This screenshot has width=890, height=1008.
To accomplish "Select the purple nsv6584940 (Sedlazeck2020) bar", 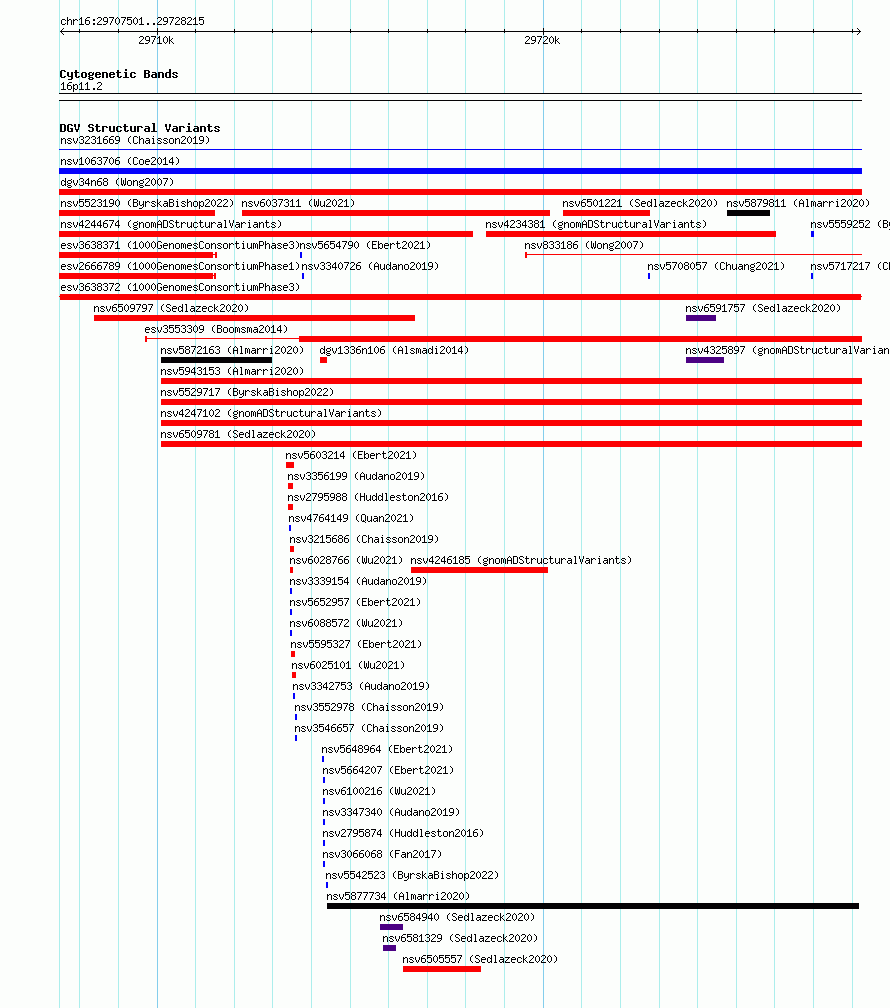I will click(x=392, y=927).
